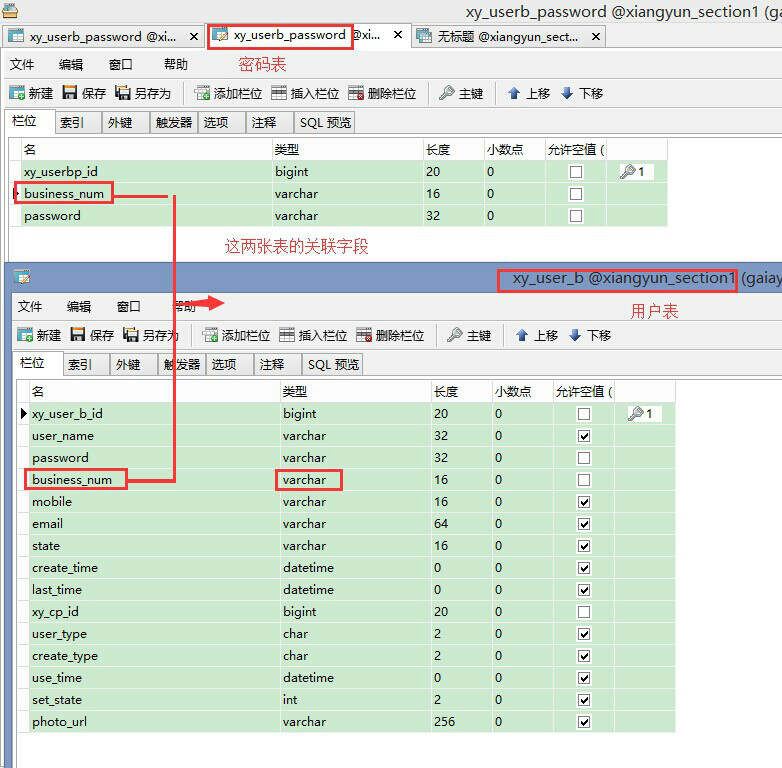Image resolution: width=782 pixels, height=768 pixels.
Task: Open 编辑 menu in the xy_userb_password window
Action: click(71, 64)
